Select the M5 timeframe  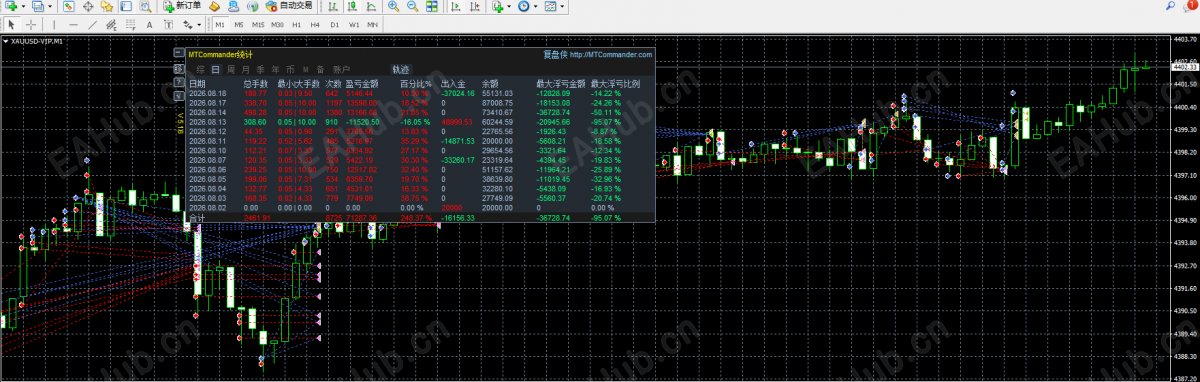[239, 24]
